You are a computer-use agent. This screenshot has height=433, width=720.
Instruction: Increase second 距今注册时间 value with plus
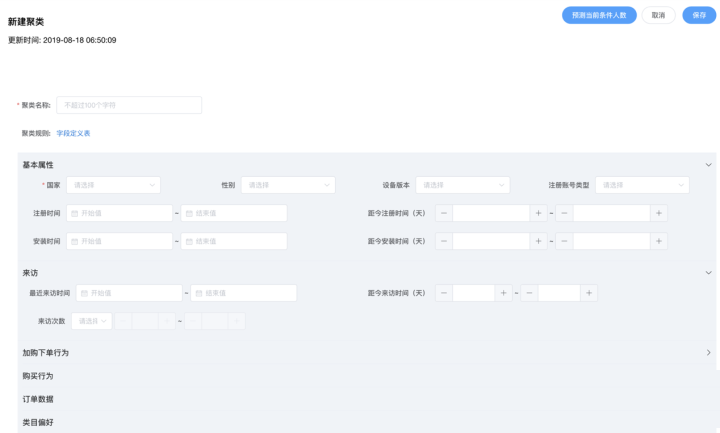coord(659,213)
